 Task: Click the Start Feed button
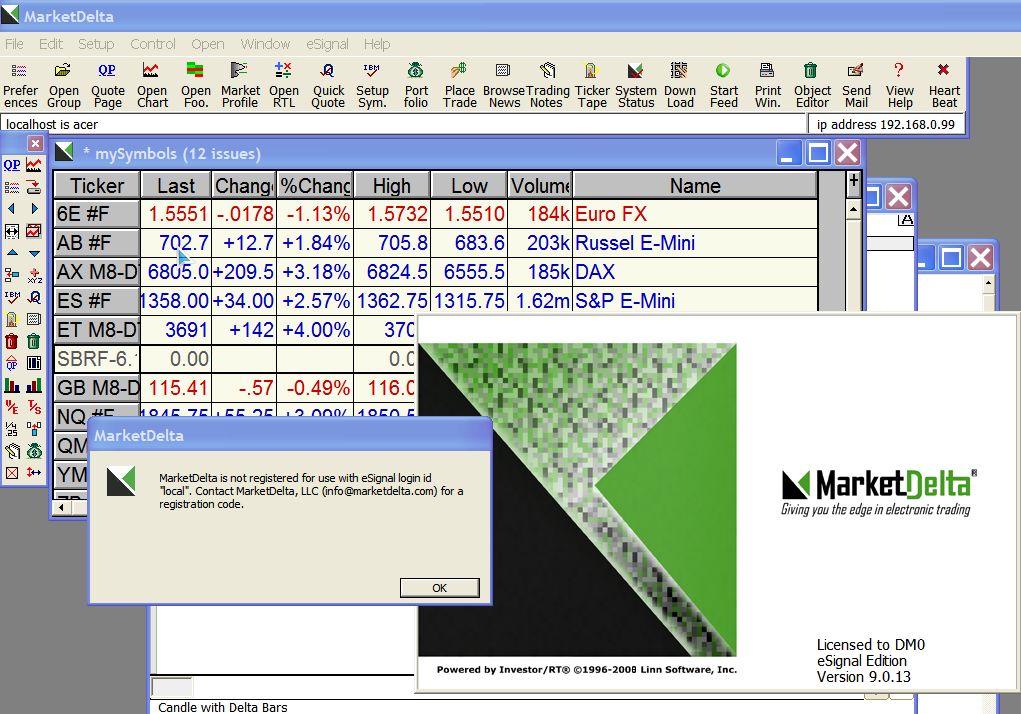723,84
